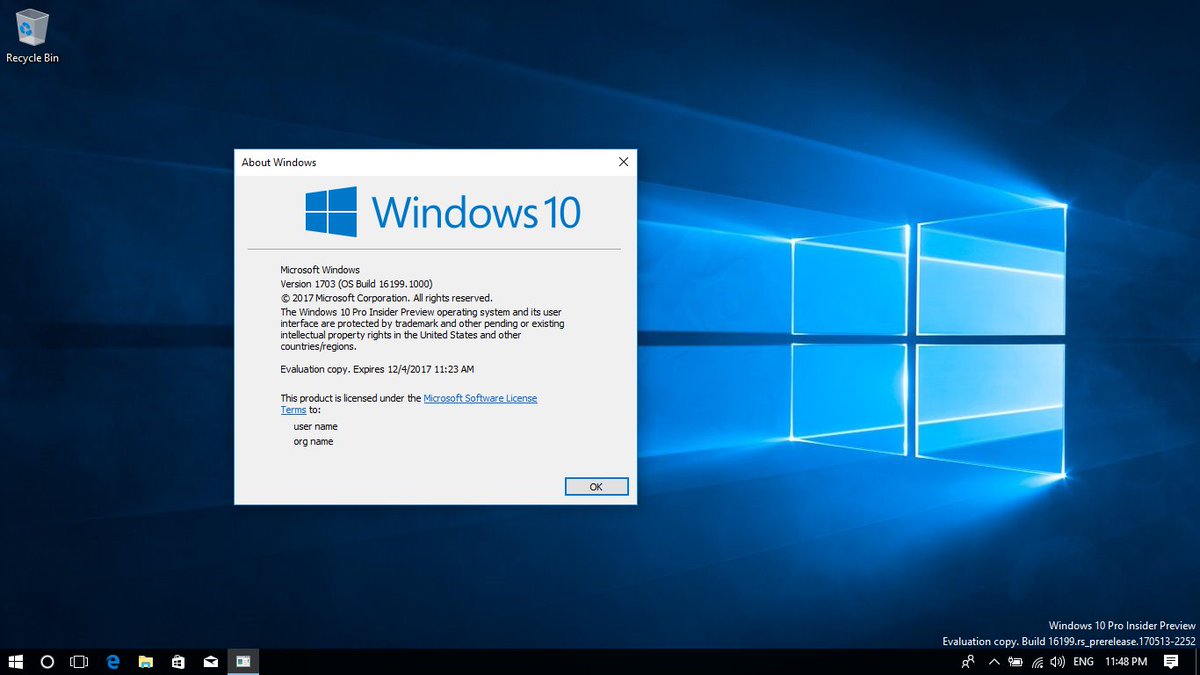Open Wi-Fi network status from the tray
The height and width of the screenshot is (675, 1200).
[1036, 661]
